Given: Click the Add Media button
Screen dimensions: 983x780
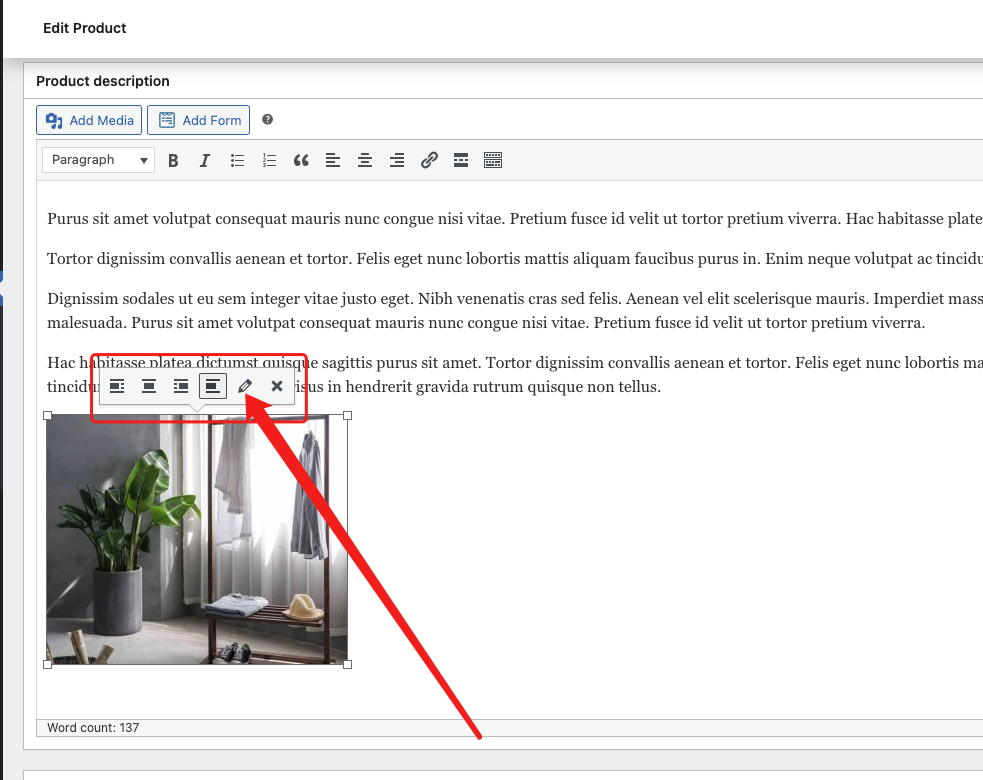Looking at the screenshot, I should click(x=89, y=120).
